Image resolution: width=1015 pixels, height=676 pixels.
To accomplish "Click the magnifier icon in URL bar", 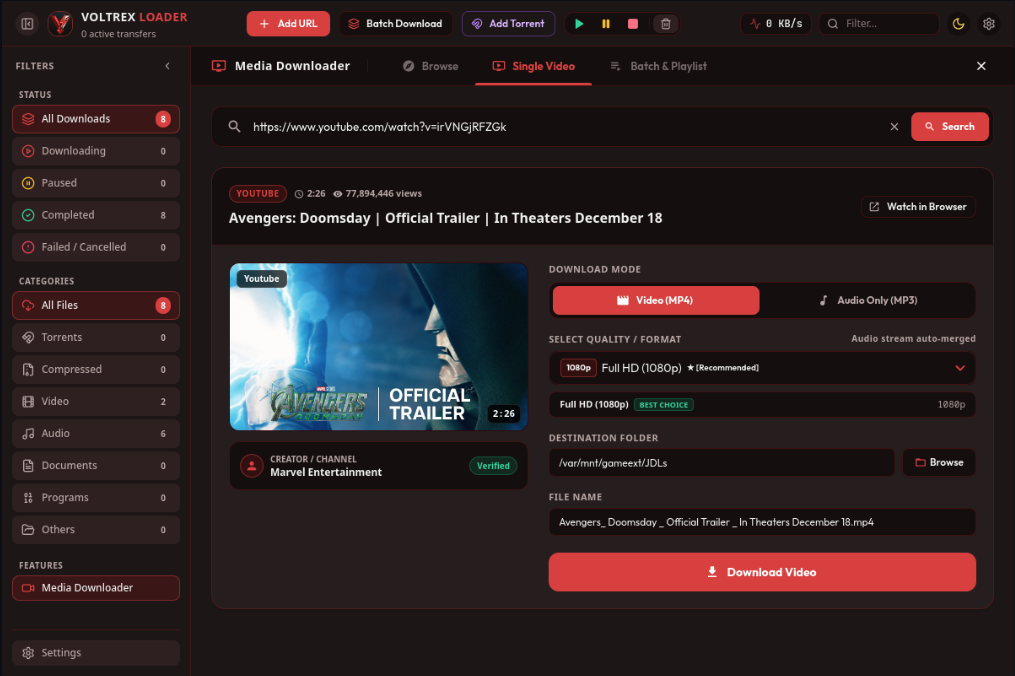I will pyautogui.click(x=234, y=127).
